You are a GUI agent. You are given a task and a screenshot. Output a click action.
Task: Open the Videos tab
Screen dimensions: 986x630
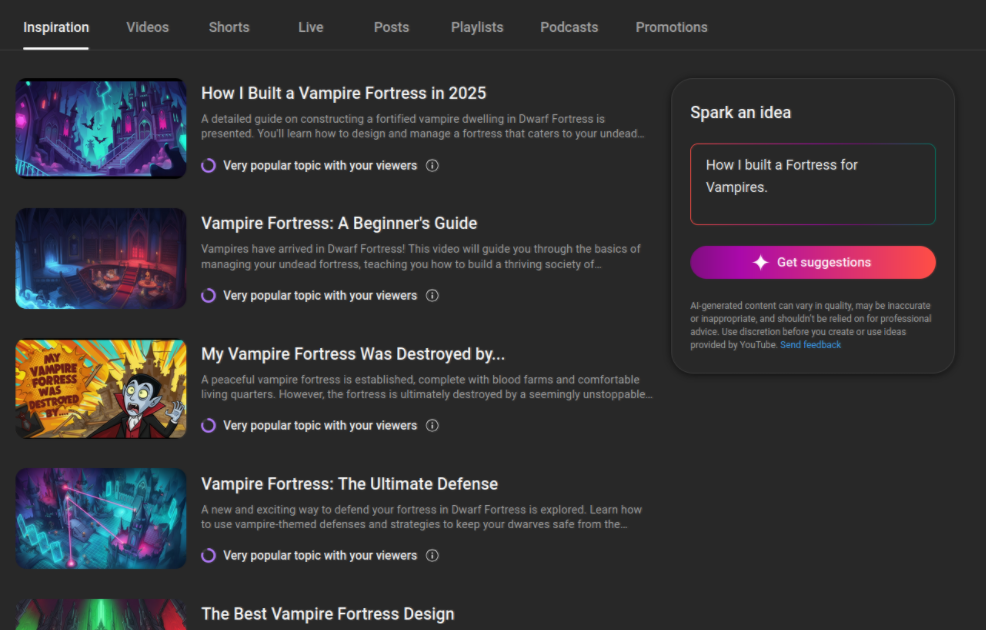coord(147,28)
